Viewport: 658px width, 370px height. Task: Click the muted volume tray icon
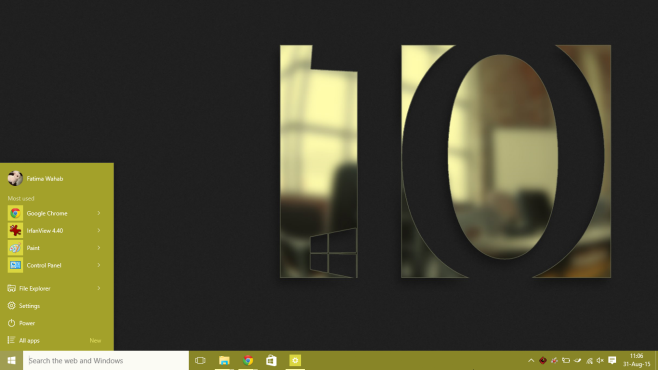pos(600,360)
